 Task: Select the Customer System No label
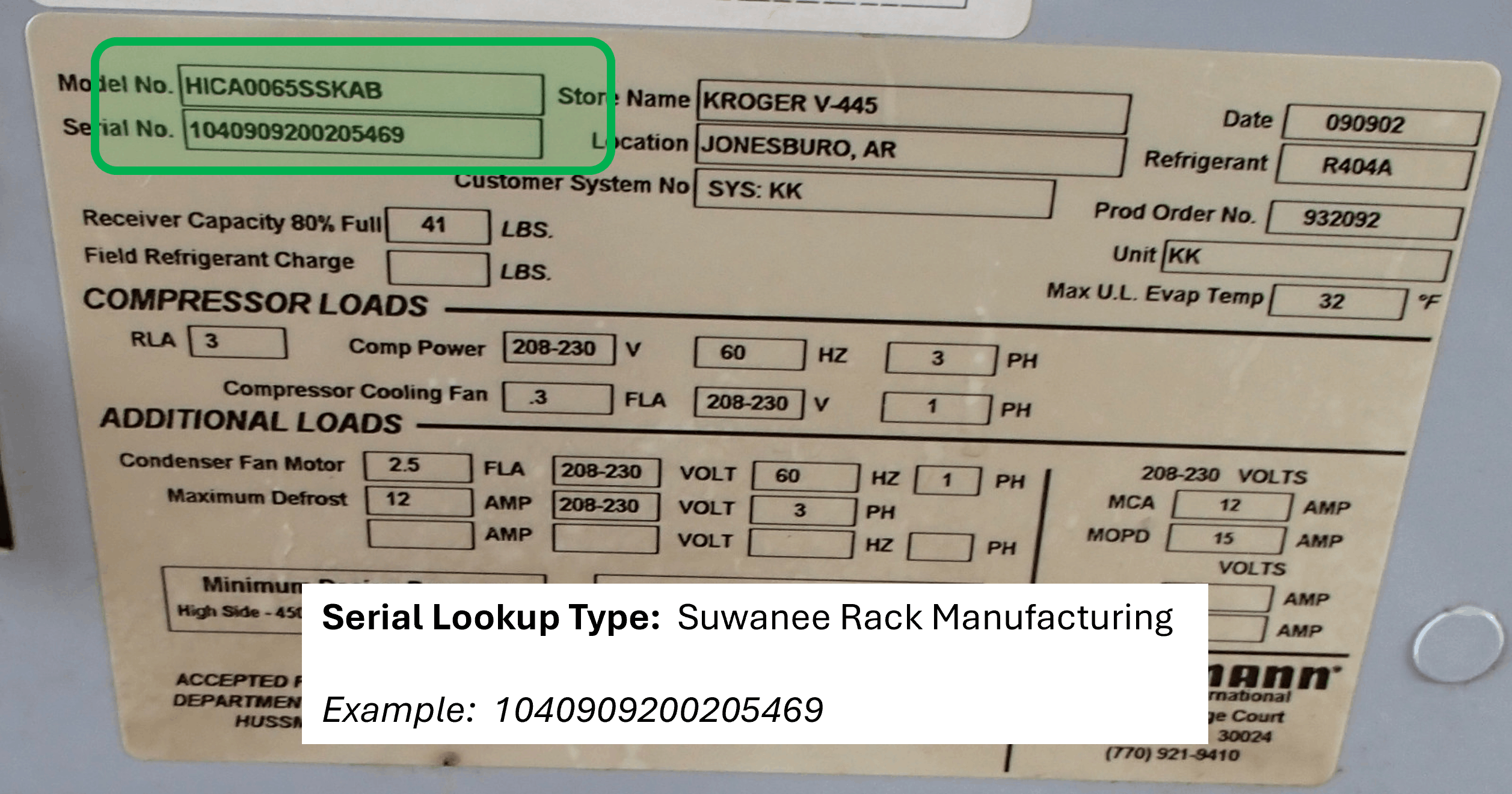[x=572, y=183]
